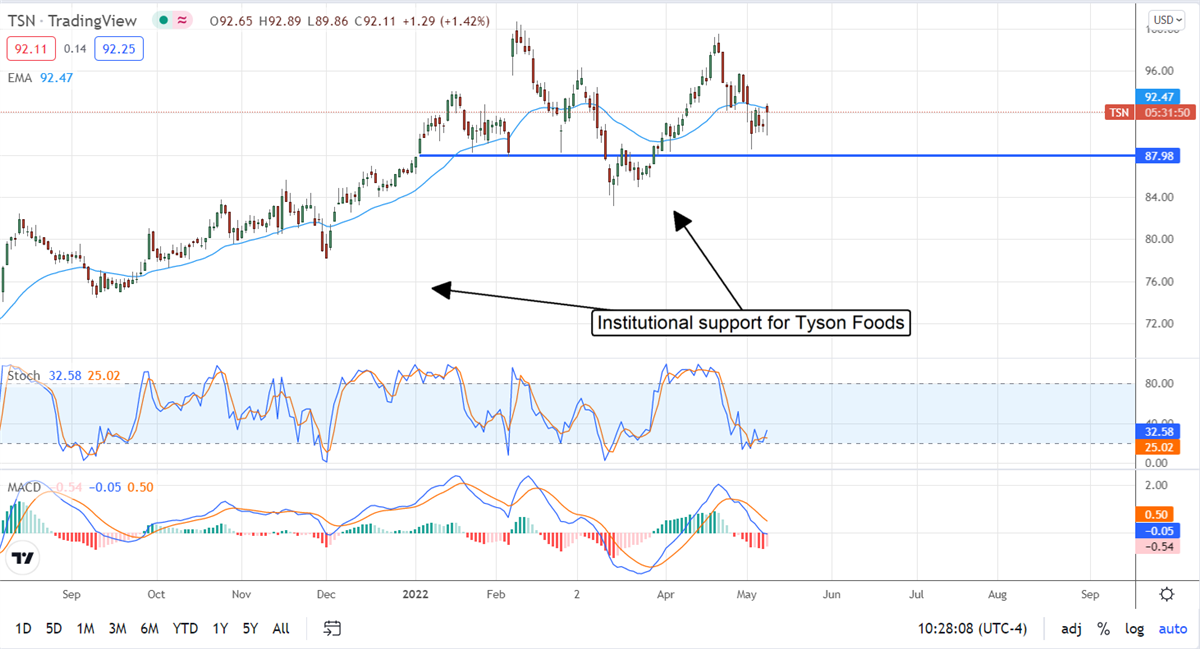Click the Jun label on time axis

pos(831,594)
